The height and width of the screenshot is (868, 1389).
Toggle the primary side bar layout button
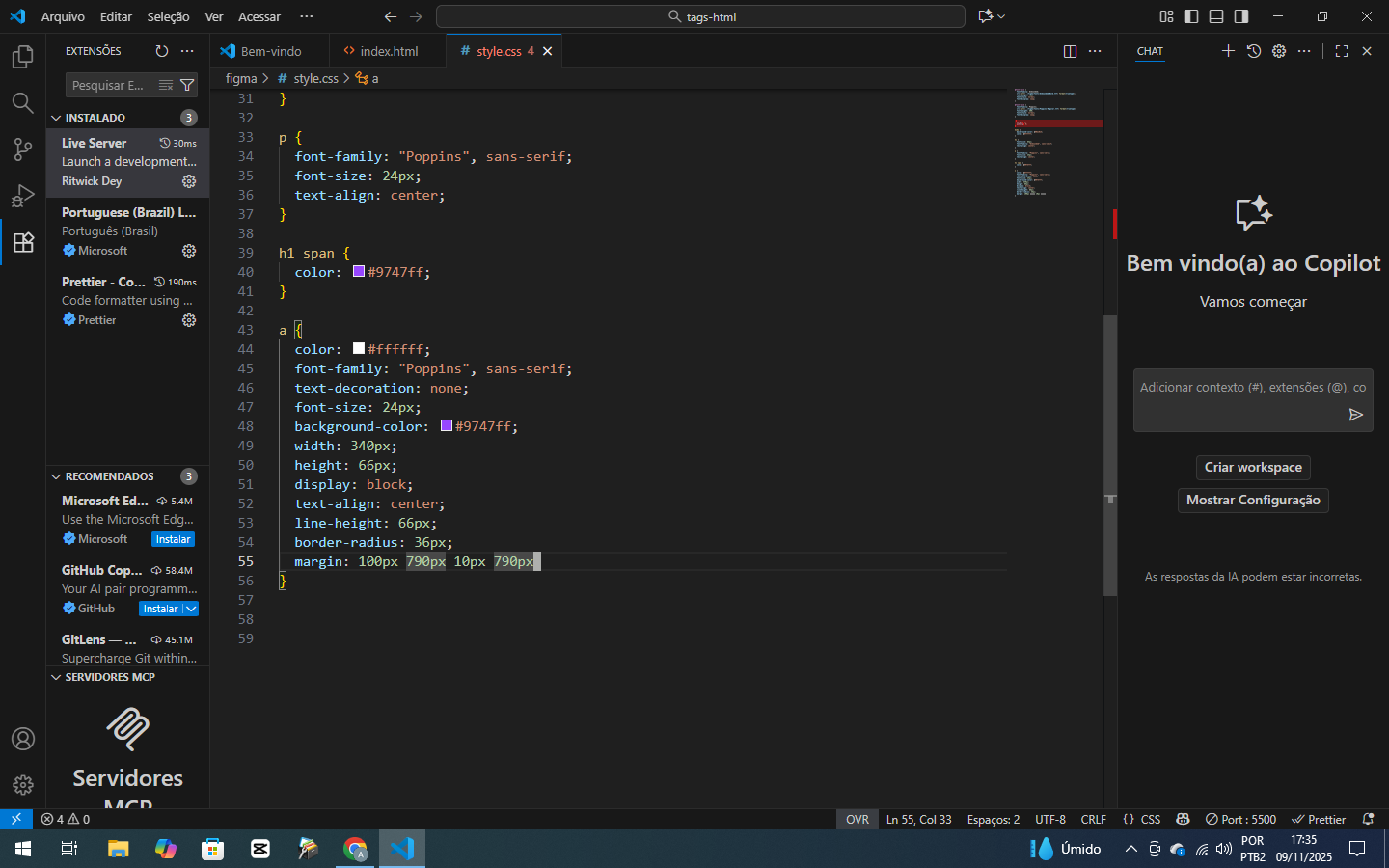pyautogui.click(x=1191, y=16)
